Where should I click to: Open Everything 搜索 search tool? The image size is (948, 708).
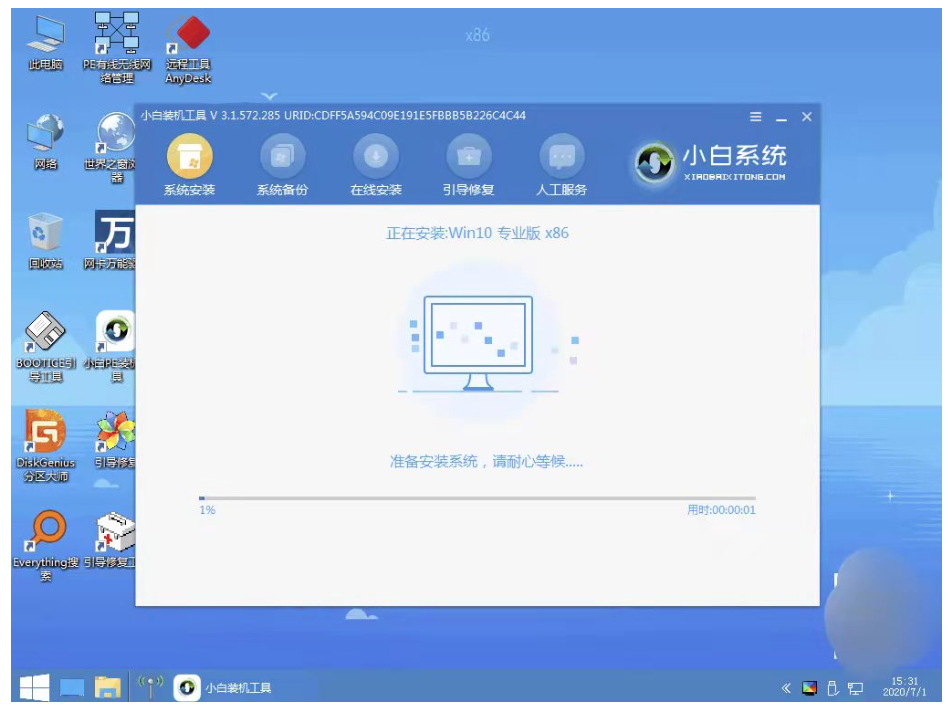coord(47,530)
